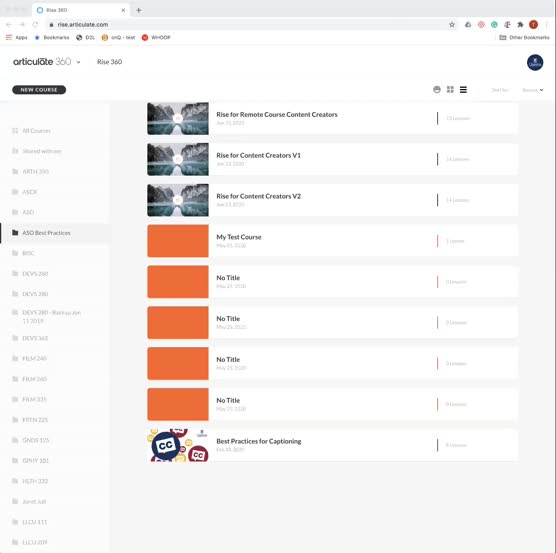Open the user profile avatar
556x553 pixels.
[535, 62]
